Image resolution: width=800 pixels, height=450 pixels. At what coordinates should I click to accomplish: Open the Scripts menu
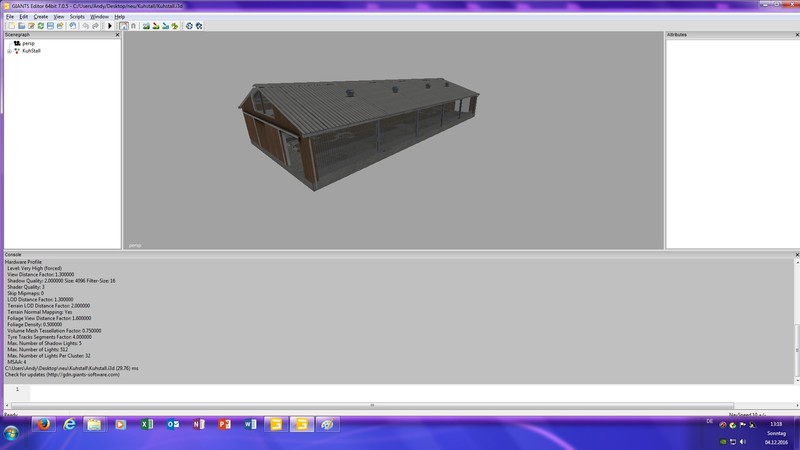(77, 17)
